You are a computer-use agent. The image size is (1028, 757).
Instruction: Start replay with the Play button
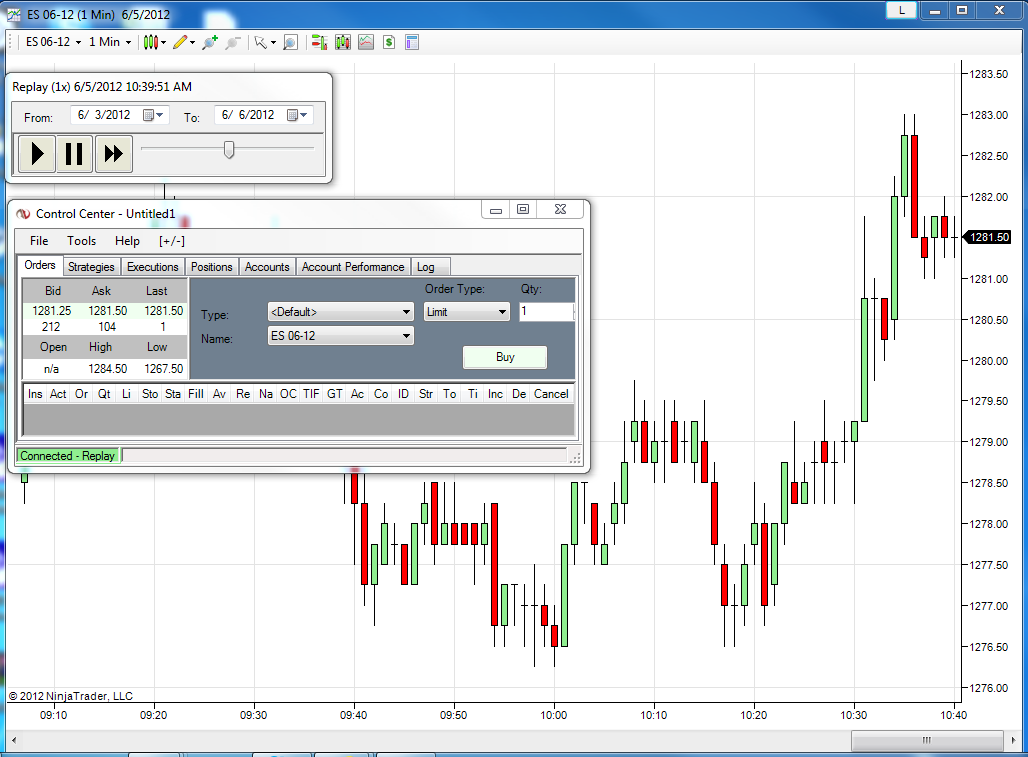point(37,154)
